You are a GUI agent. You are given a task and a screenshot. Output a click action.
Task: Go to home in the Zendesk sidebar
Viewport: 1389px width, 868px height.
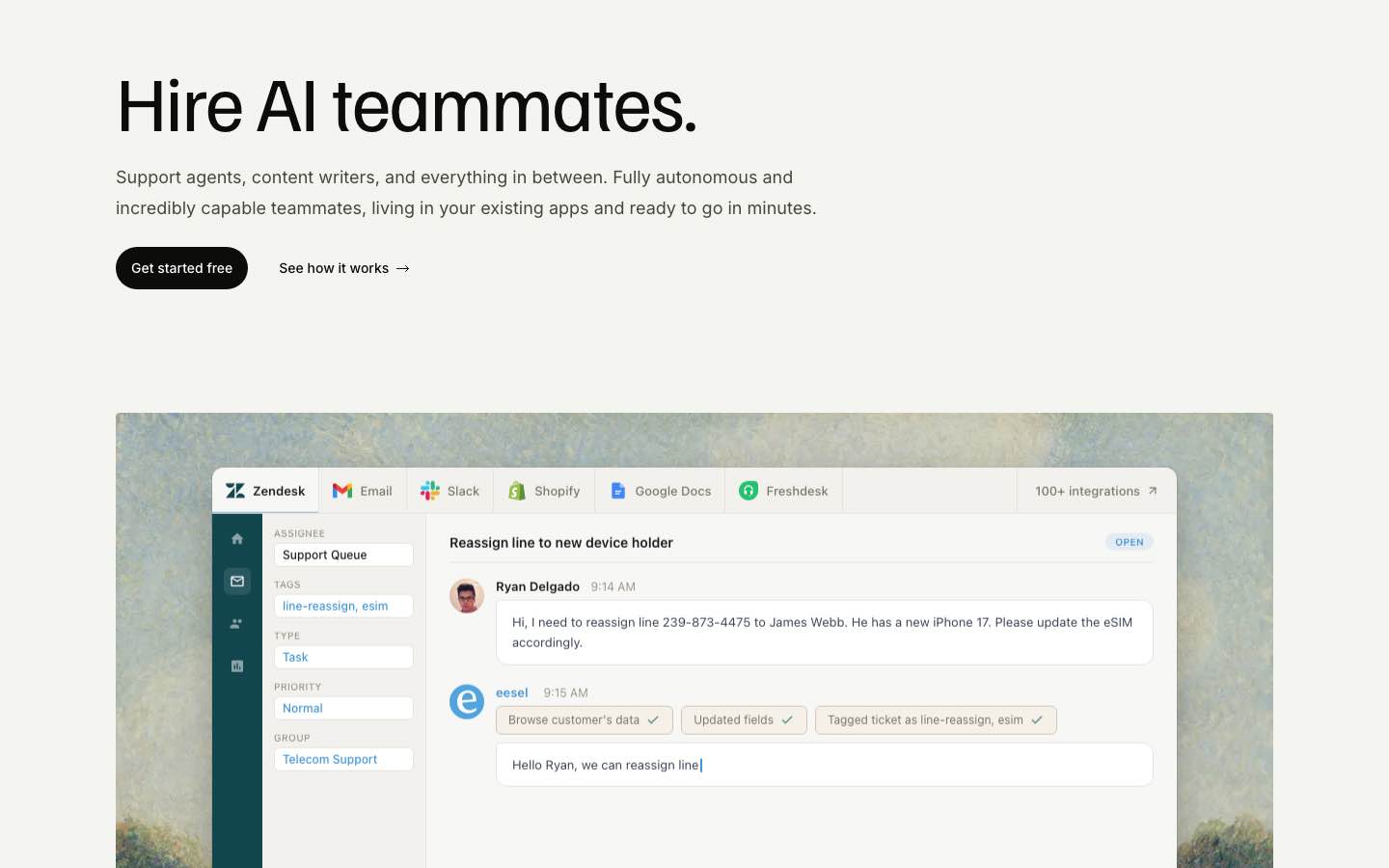point(237,539)
